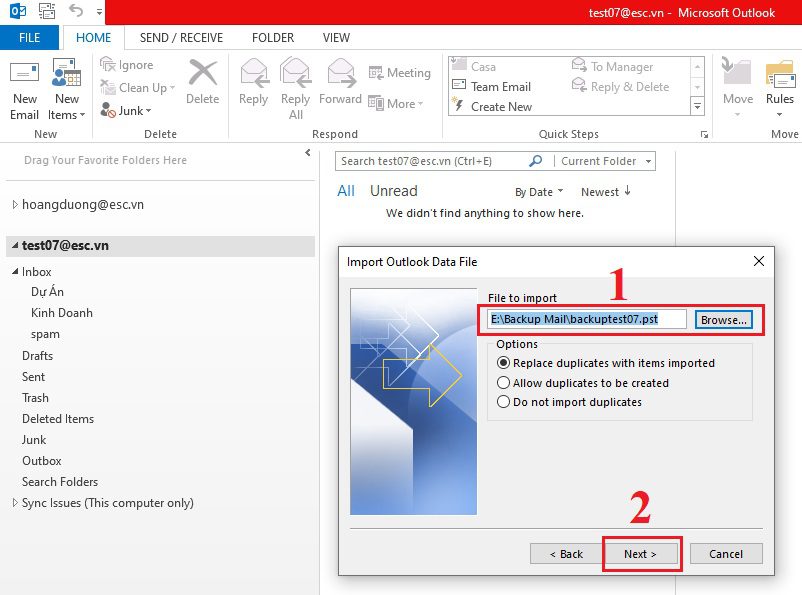Click the Send/Receive All Folders quick icon
Viewport: 802px width, 595px height.
coord(47,11)
